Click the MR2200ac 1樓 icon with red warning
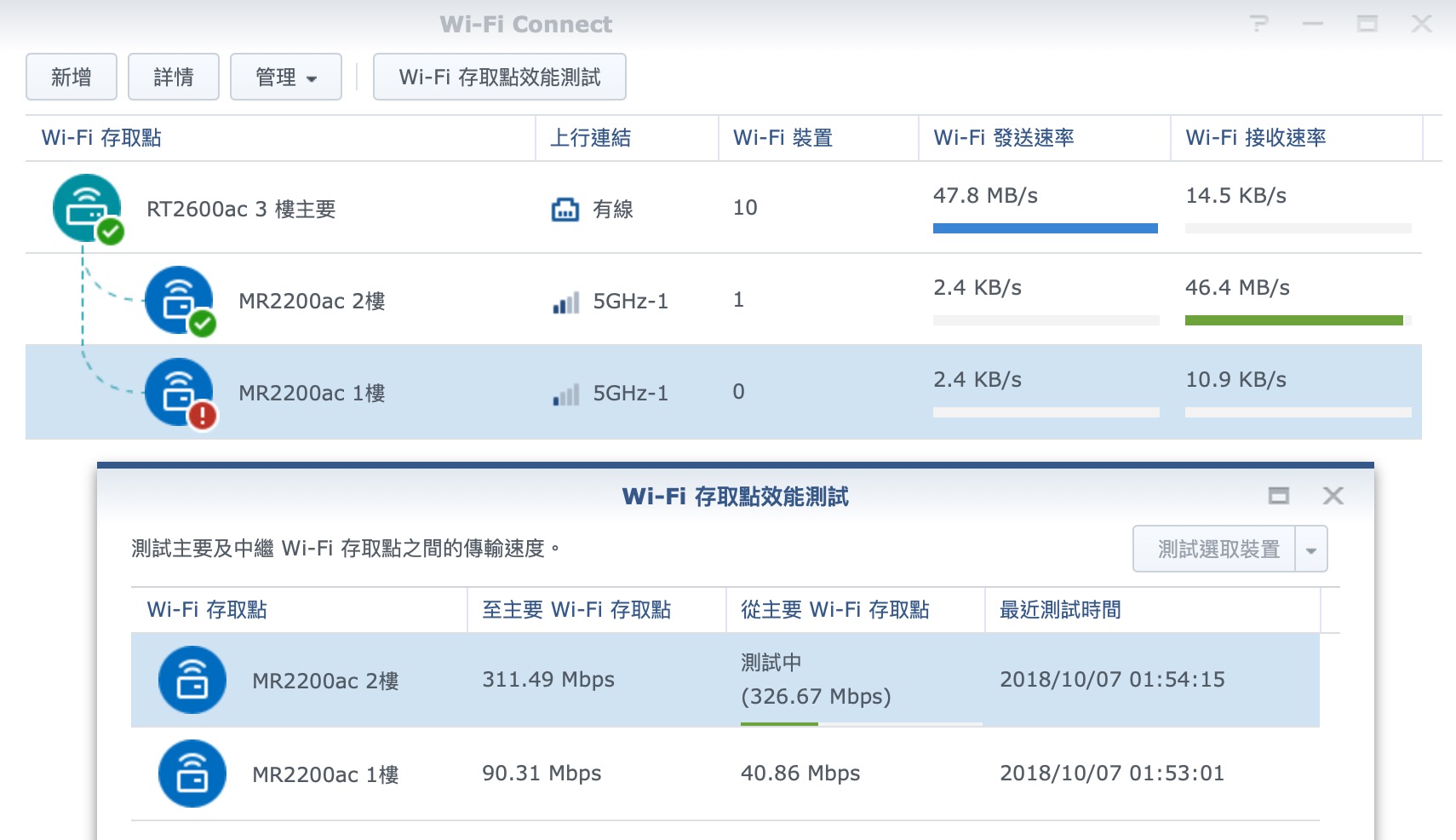The width and height of the screenshot is (1456, 840). 179,392
